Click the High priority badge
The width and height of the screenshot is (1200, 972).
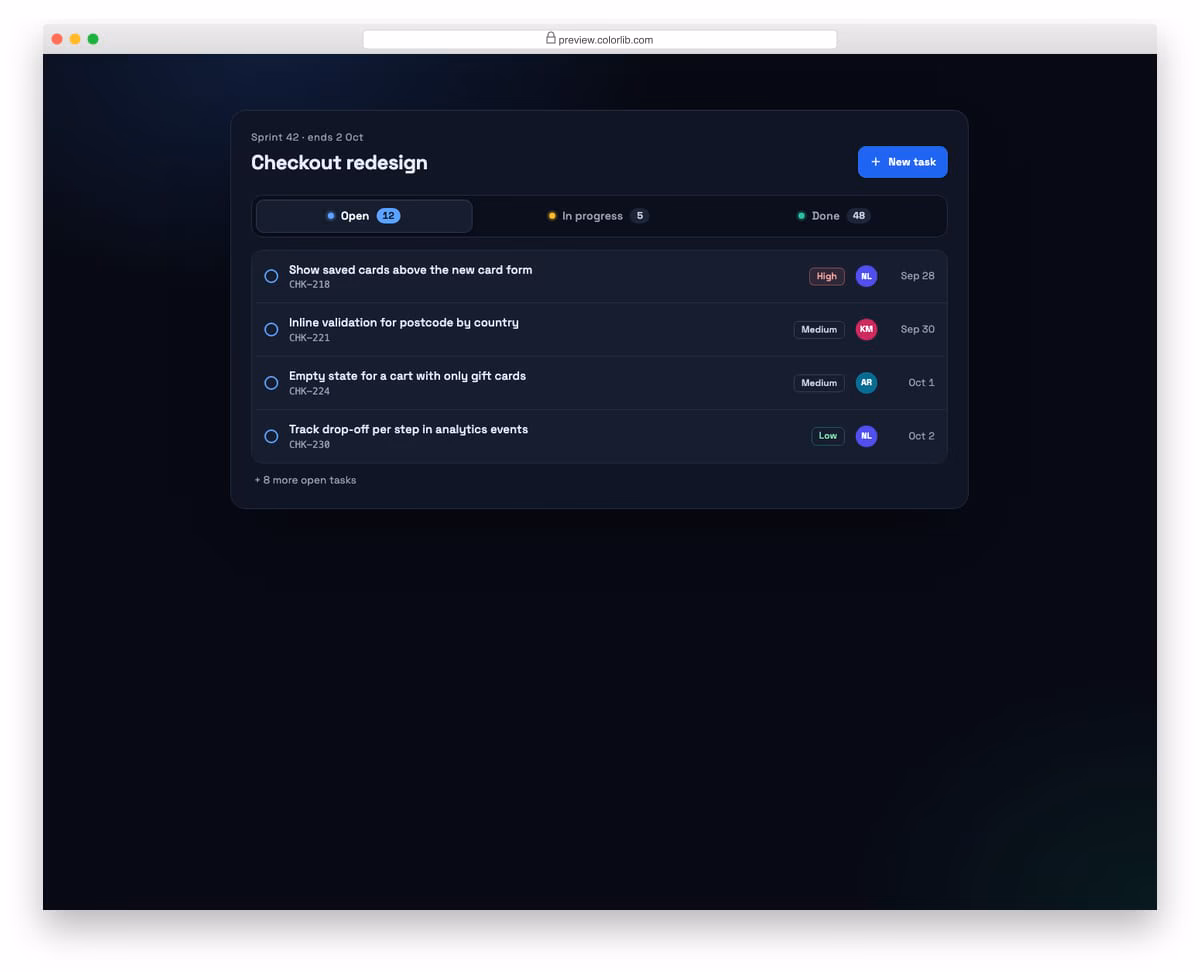(x=827, y=276)
